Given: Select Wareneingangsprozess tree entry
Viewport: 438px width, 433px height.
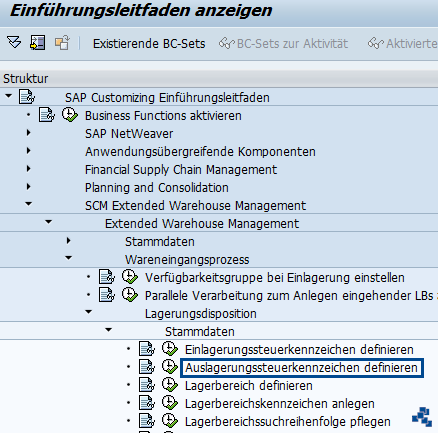Looking at the screenshot, I should pyautogui.click(x=187, y=260).
